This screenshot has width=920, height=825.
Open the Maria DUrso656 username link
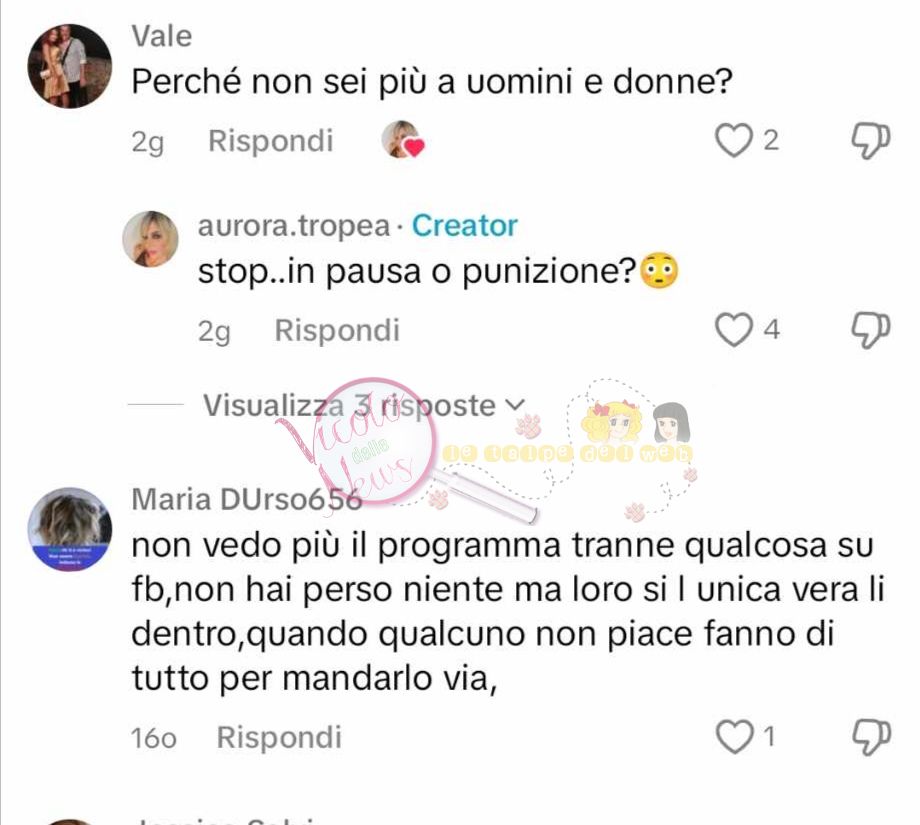coord(246,500)
